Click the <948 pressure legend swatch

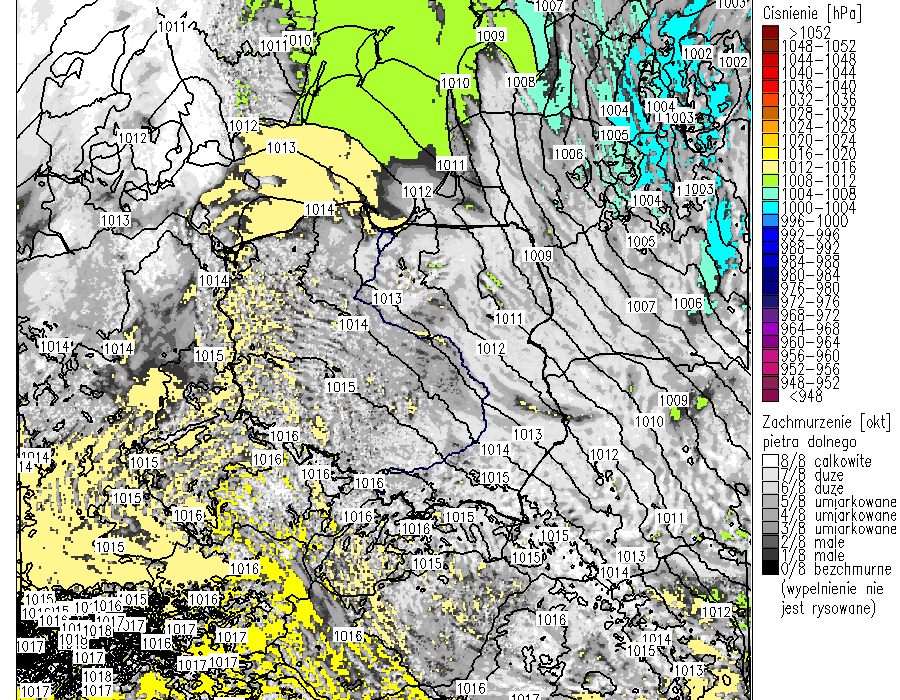(770, 396)
